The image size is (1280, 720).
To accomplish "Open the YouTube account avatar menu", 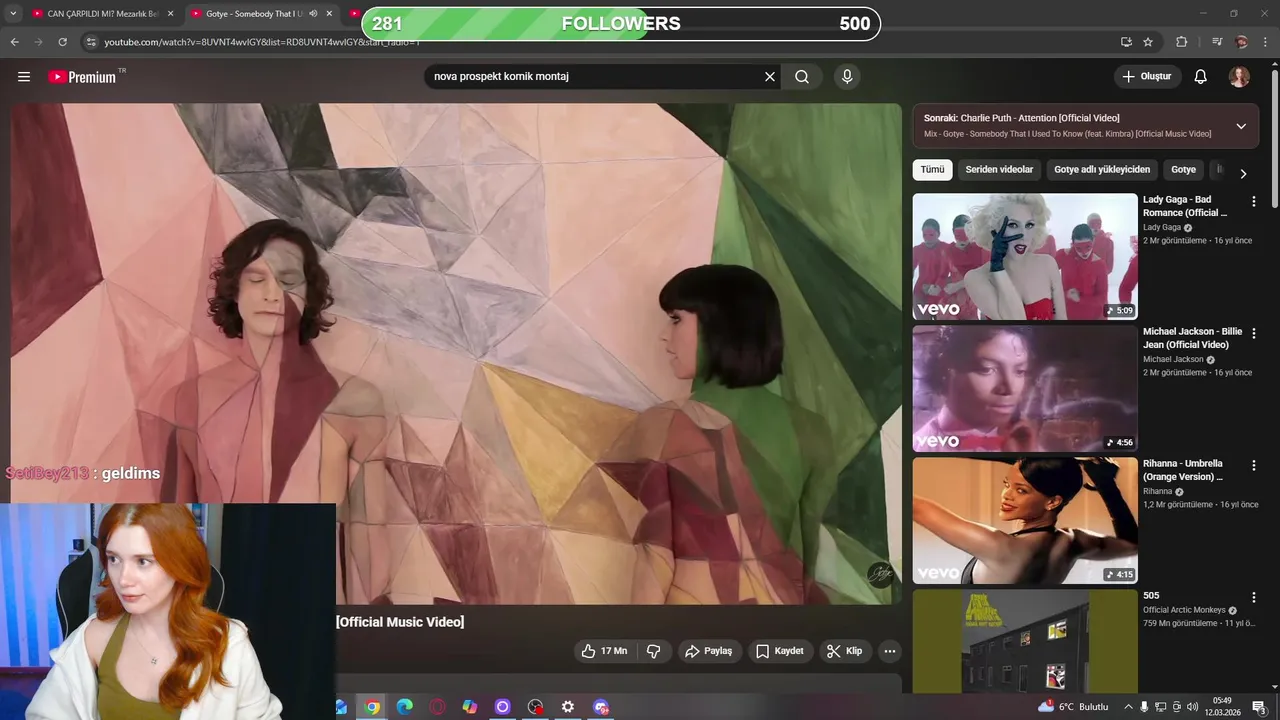I will point(1239,77).
